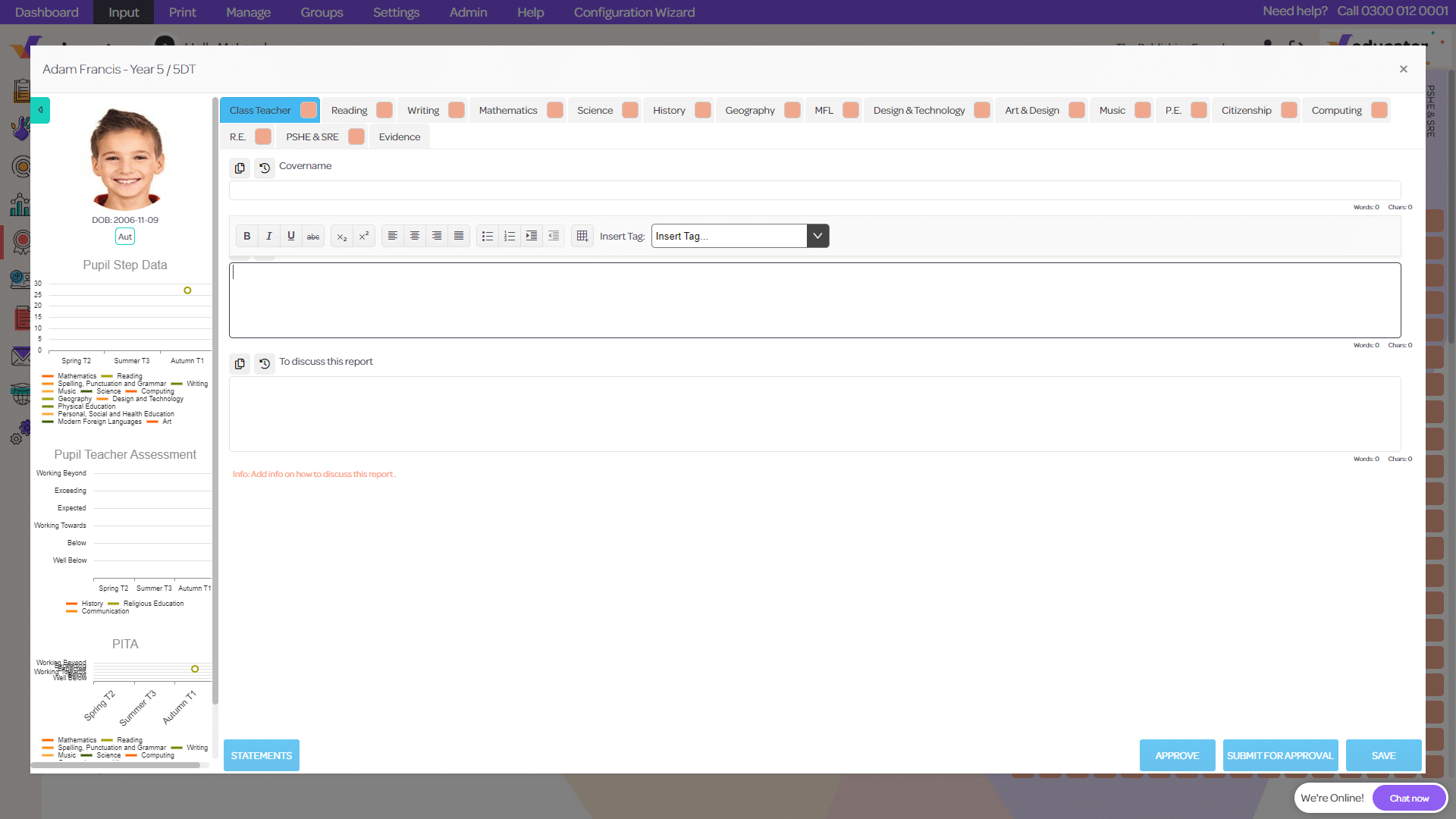
Task: Insert bulleted list
Action: point(488,236)
